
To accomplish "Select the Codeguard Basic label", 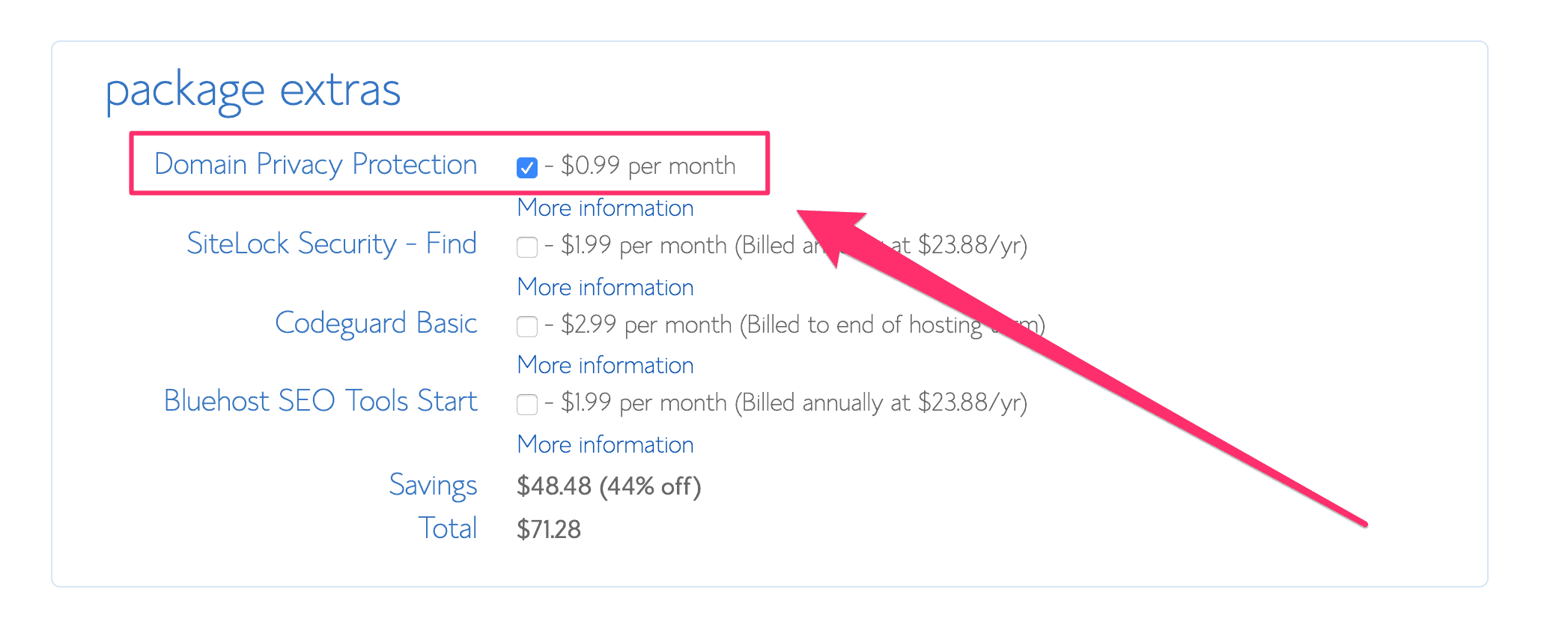I will tap(376, 323).
